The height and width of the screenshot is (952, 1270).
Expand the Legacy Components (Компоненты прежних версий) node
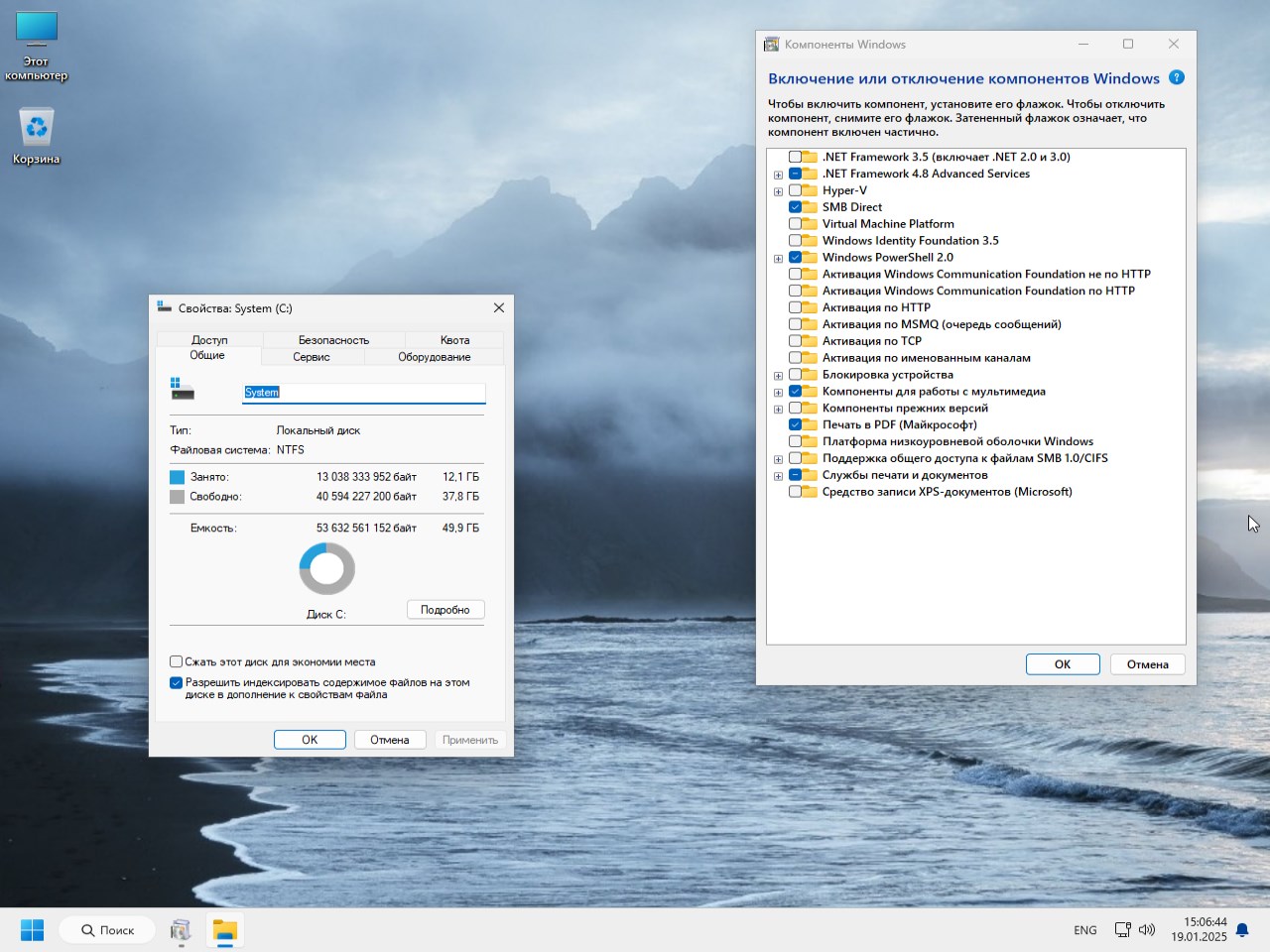click(x=778, y=410)
